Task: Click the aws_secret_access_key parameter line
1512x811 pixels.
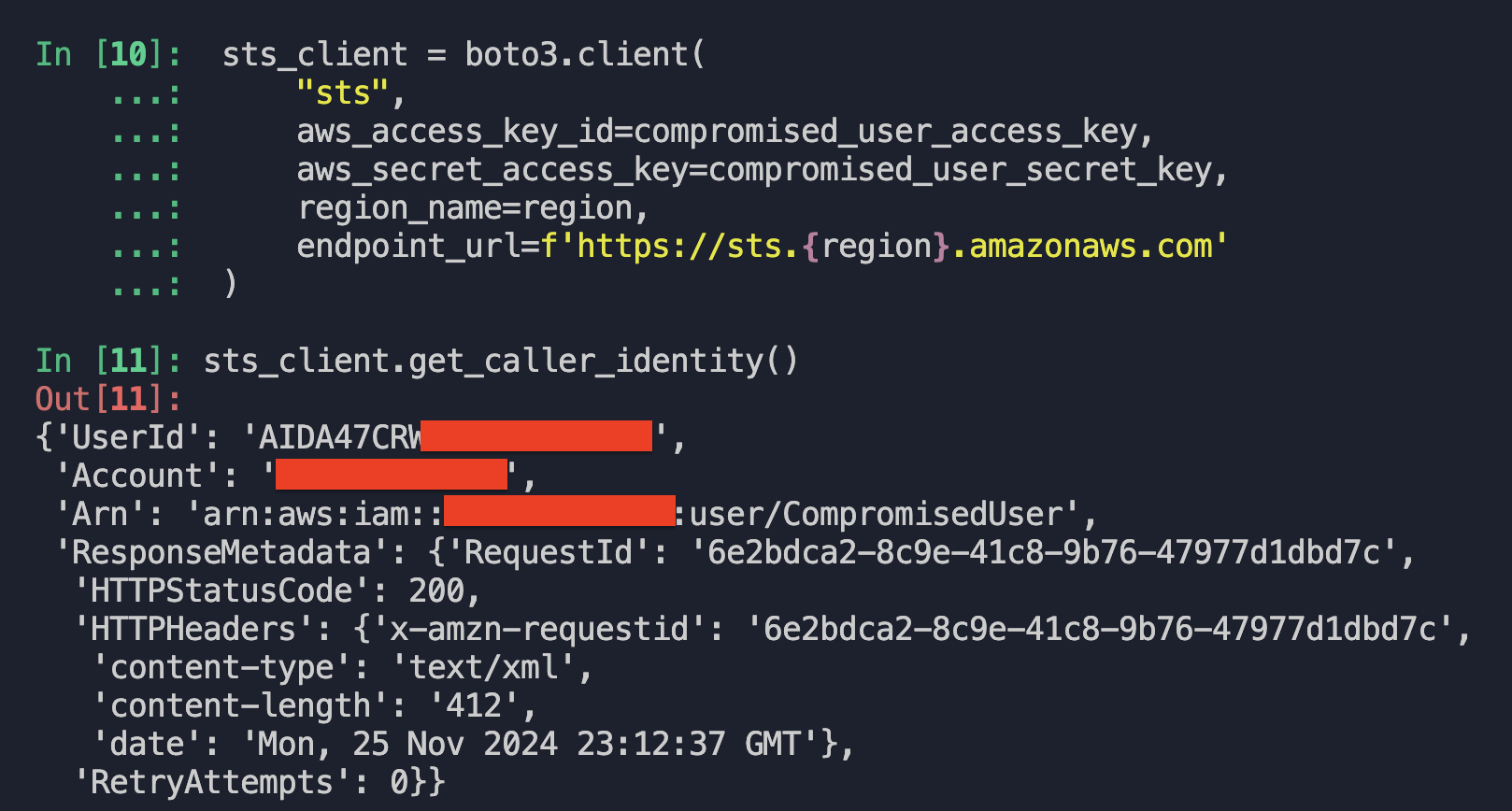Action: (762, 170)
